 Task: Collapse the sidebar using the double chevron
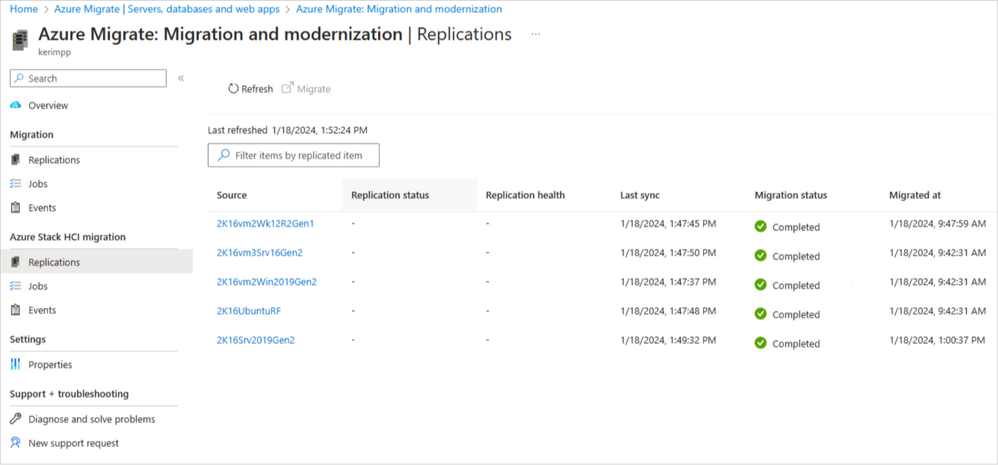tap(181, 78)
